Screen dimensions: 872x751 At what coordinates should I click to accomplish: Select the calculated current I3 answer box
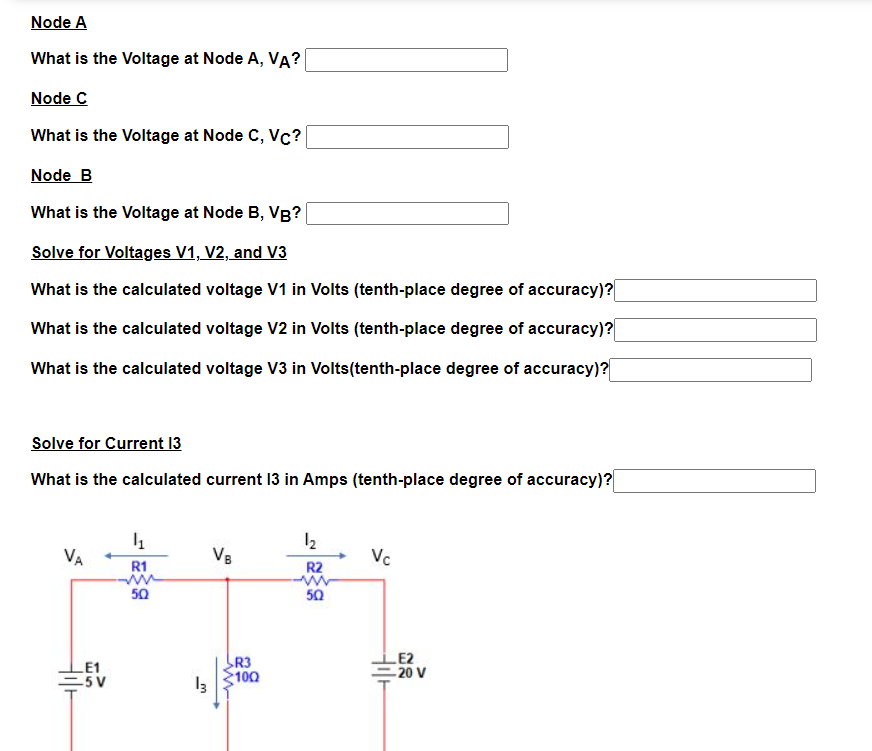coord(715,481)
